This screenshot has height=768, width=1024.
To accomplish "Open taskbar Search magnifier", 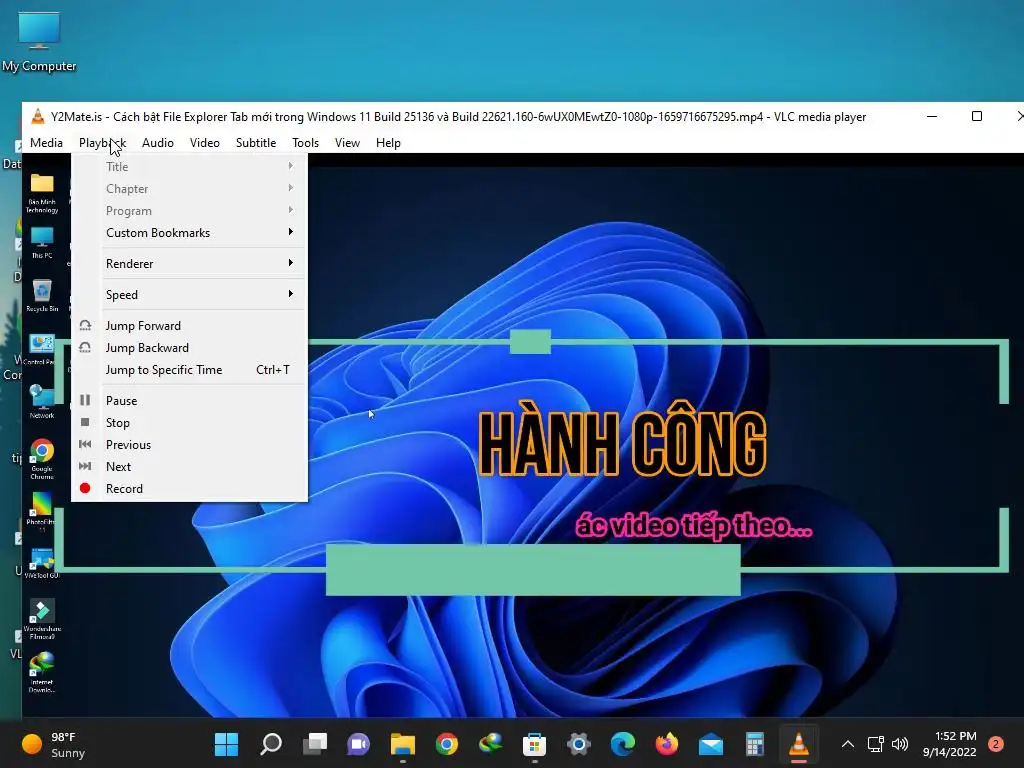I will coord(270,744).
